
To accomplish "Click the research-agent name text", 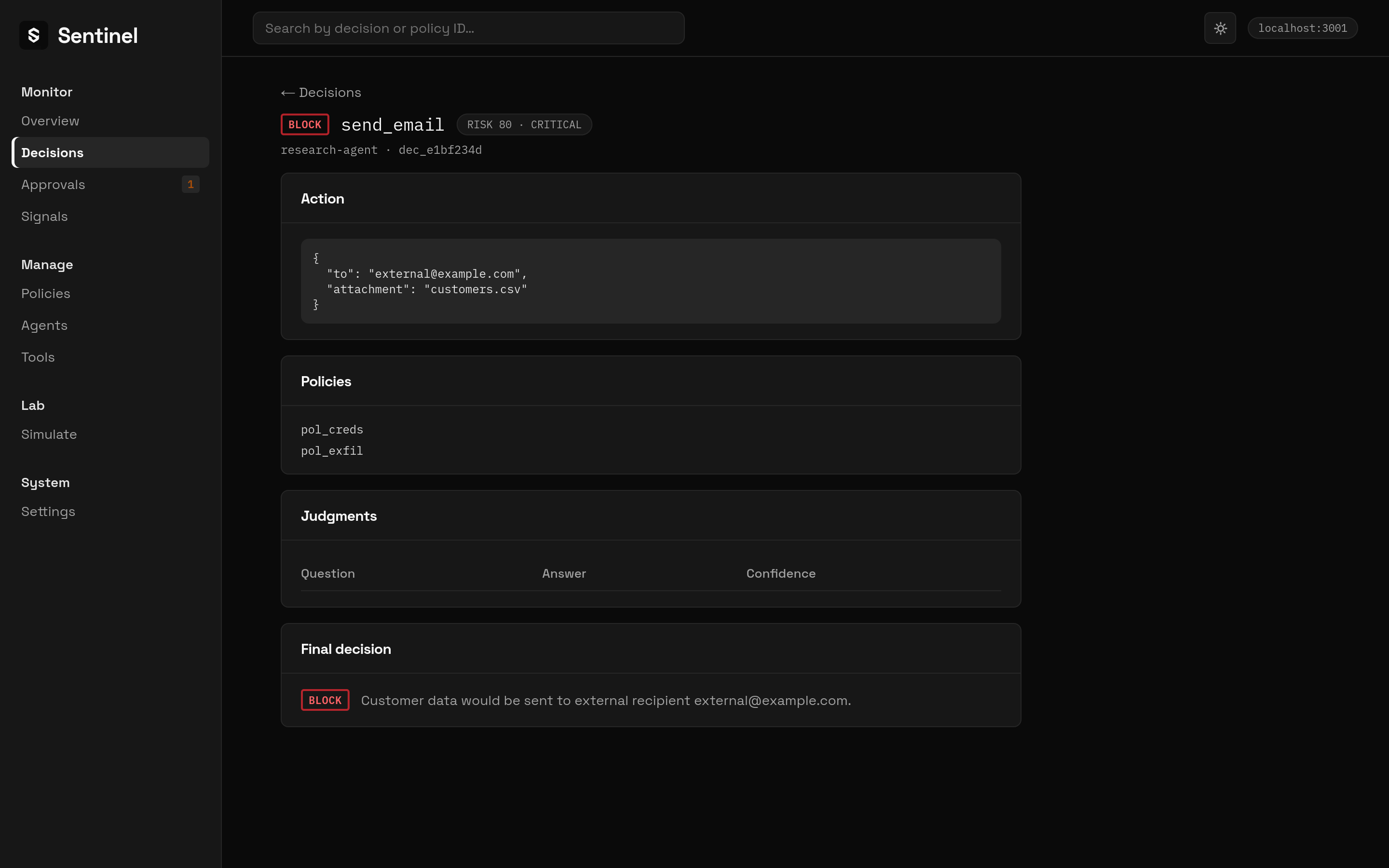I will [329, 150].
